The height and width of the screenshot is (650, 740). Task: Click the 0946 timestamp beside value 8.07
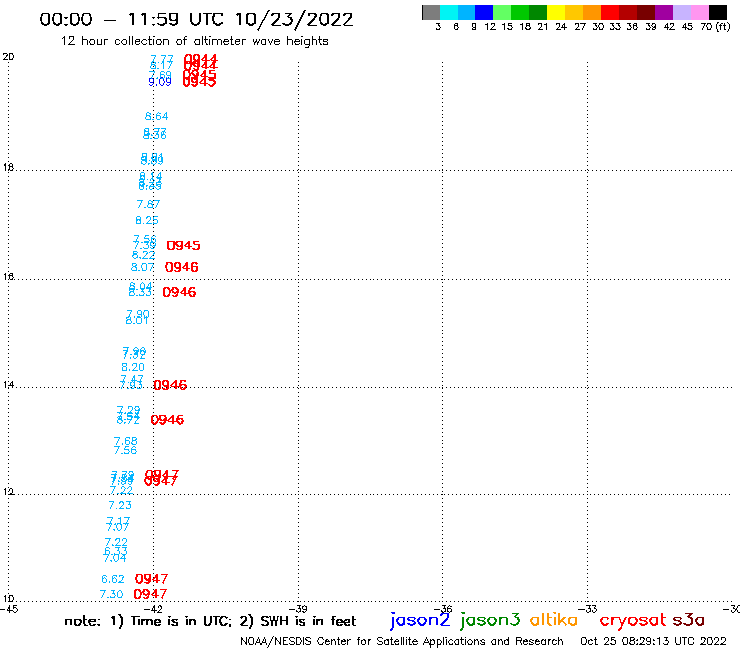point(182,267)
